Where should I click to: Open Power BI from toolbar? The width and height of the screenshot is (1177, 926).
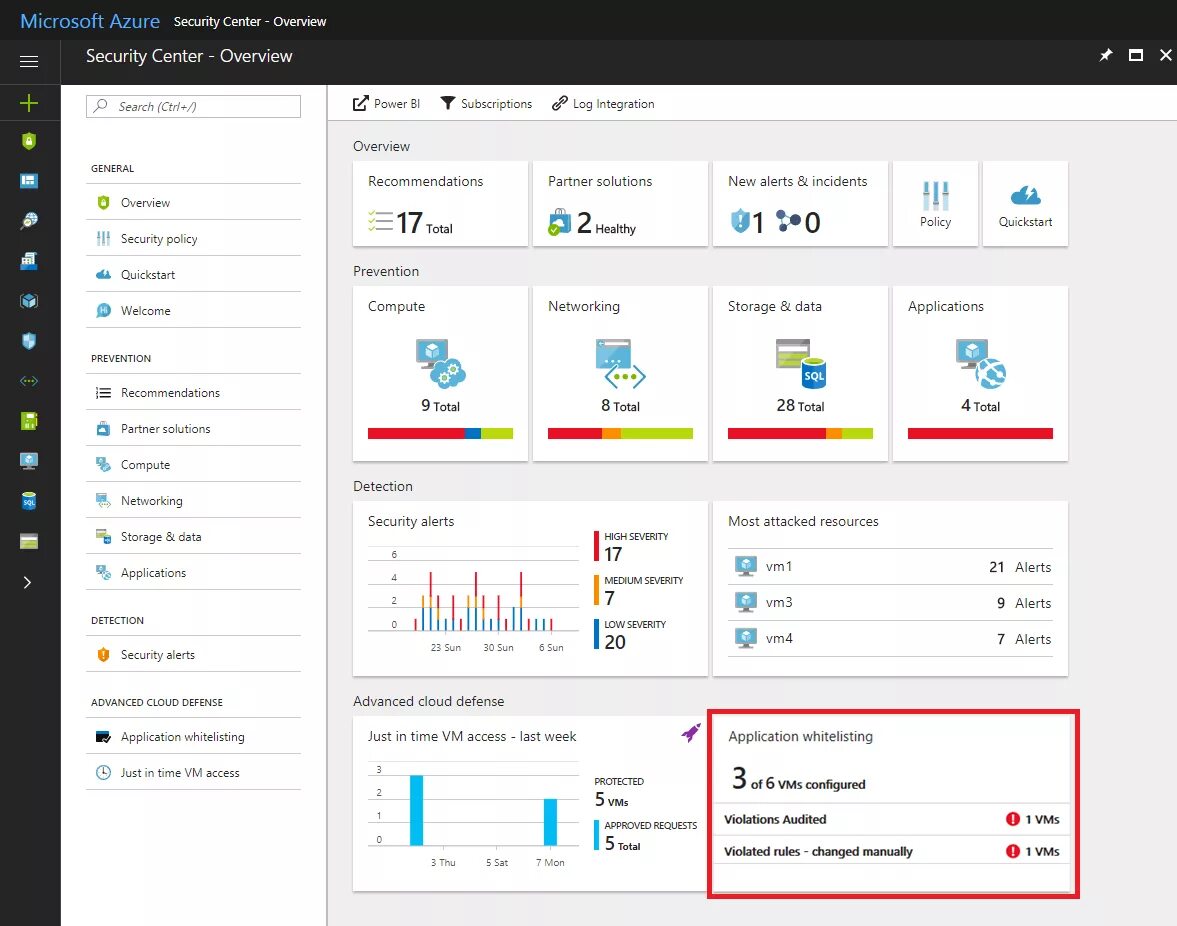387,104
